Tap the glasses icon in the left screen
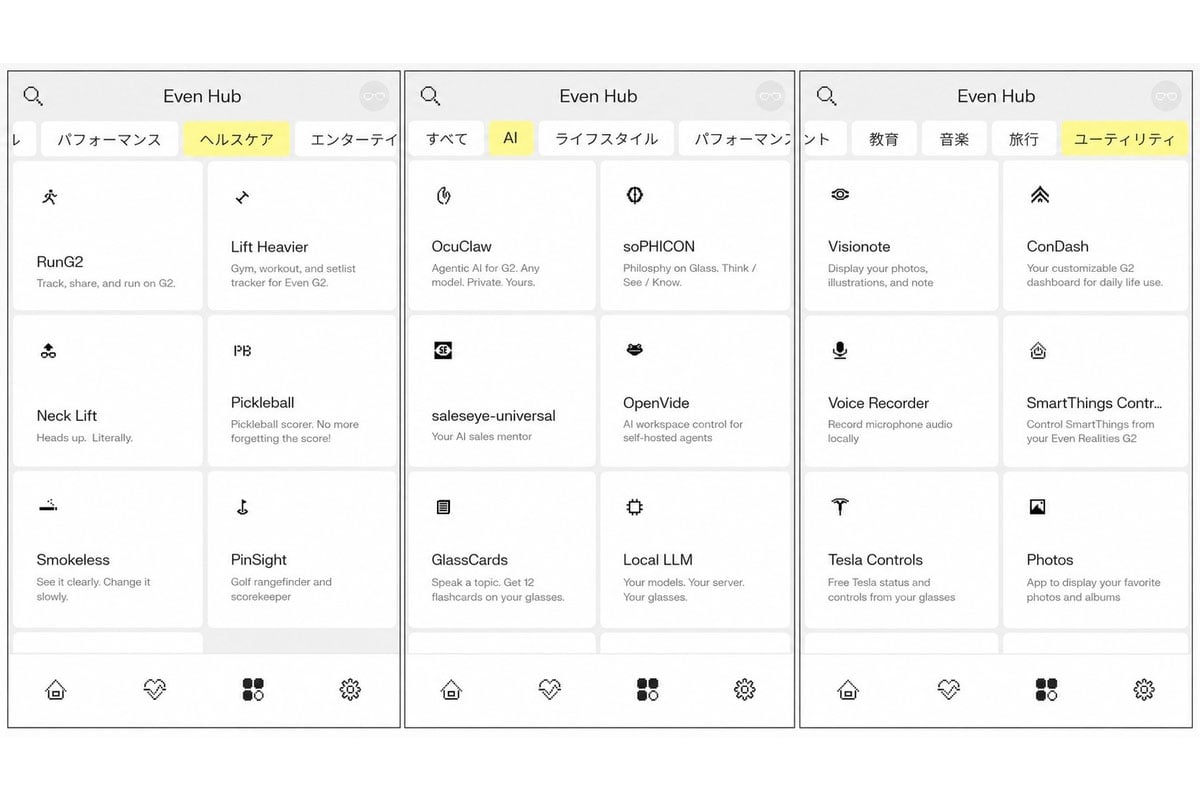This screenshot has height=800, width=1200. tap(374, 96)
